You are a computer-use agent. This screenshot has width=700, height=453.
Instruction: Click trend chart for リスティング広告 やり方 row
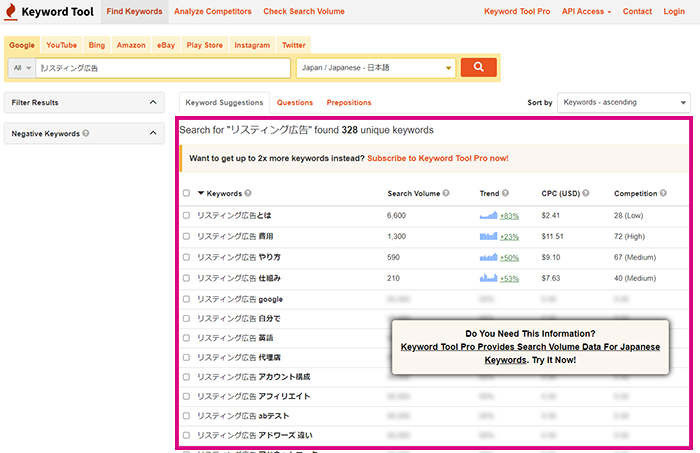point(488,258)
